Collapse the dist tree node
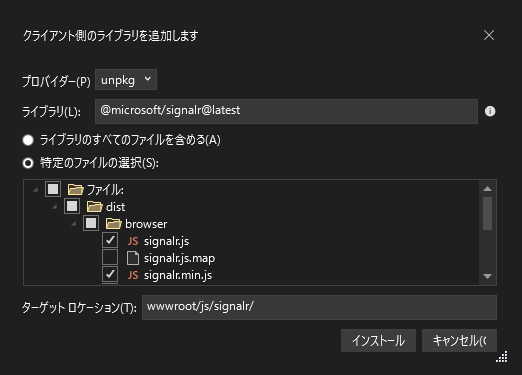This screenshot has height=375, width=522. pos(54,207)
